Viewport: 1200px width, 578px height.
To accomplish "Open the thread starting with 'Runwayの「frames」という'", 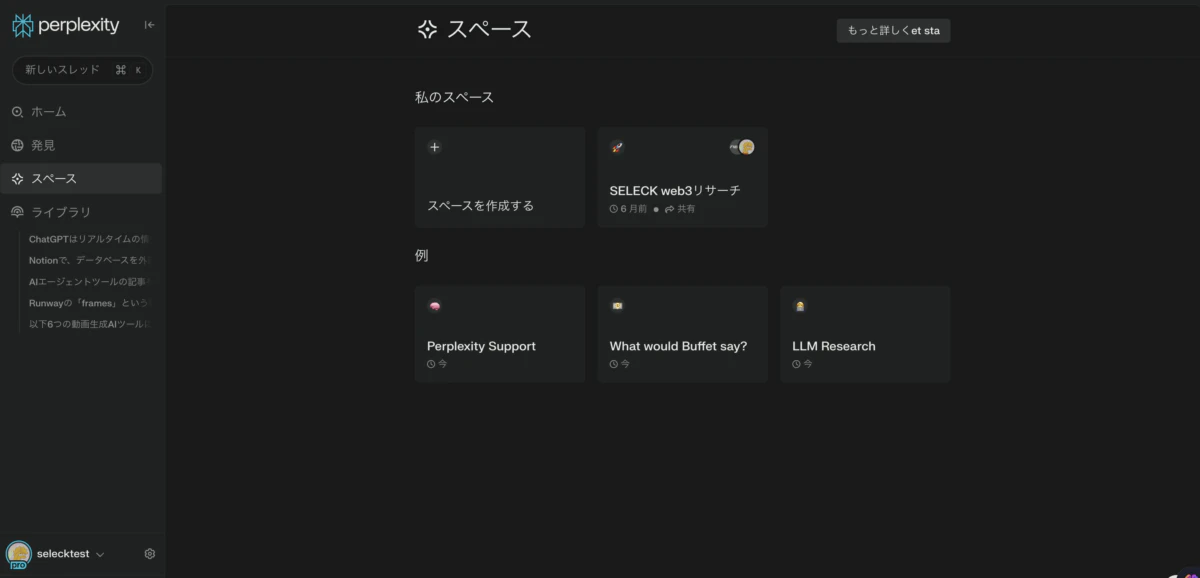I will tap(89, 303).
